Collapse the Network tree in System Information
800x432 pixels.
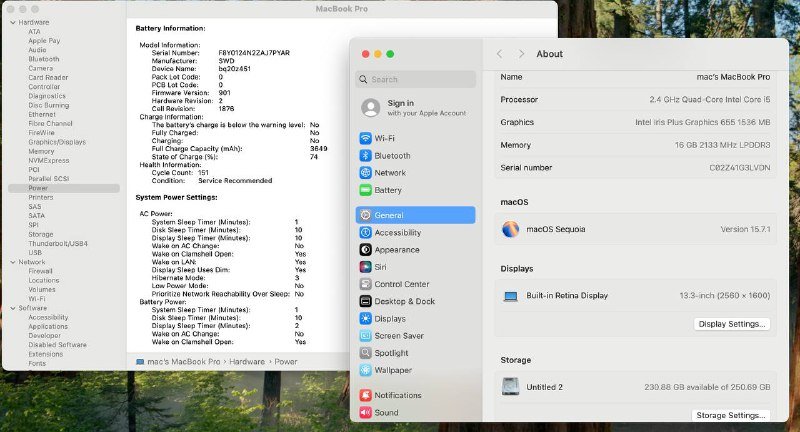tap(13, 262)
